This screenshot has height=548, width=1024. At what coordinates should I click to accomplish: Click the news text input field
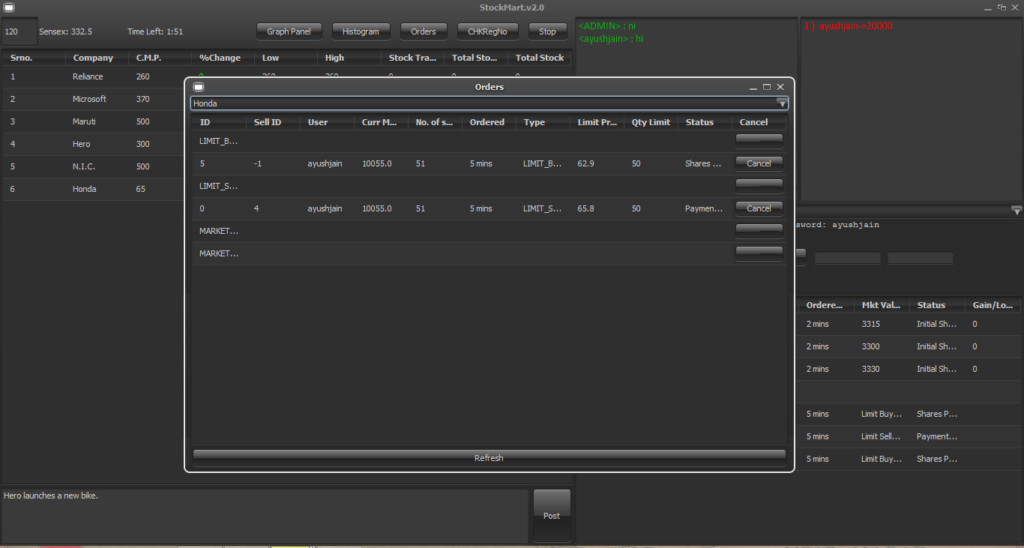coord(264,515)
